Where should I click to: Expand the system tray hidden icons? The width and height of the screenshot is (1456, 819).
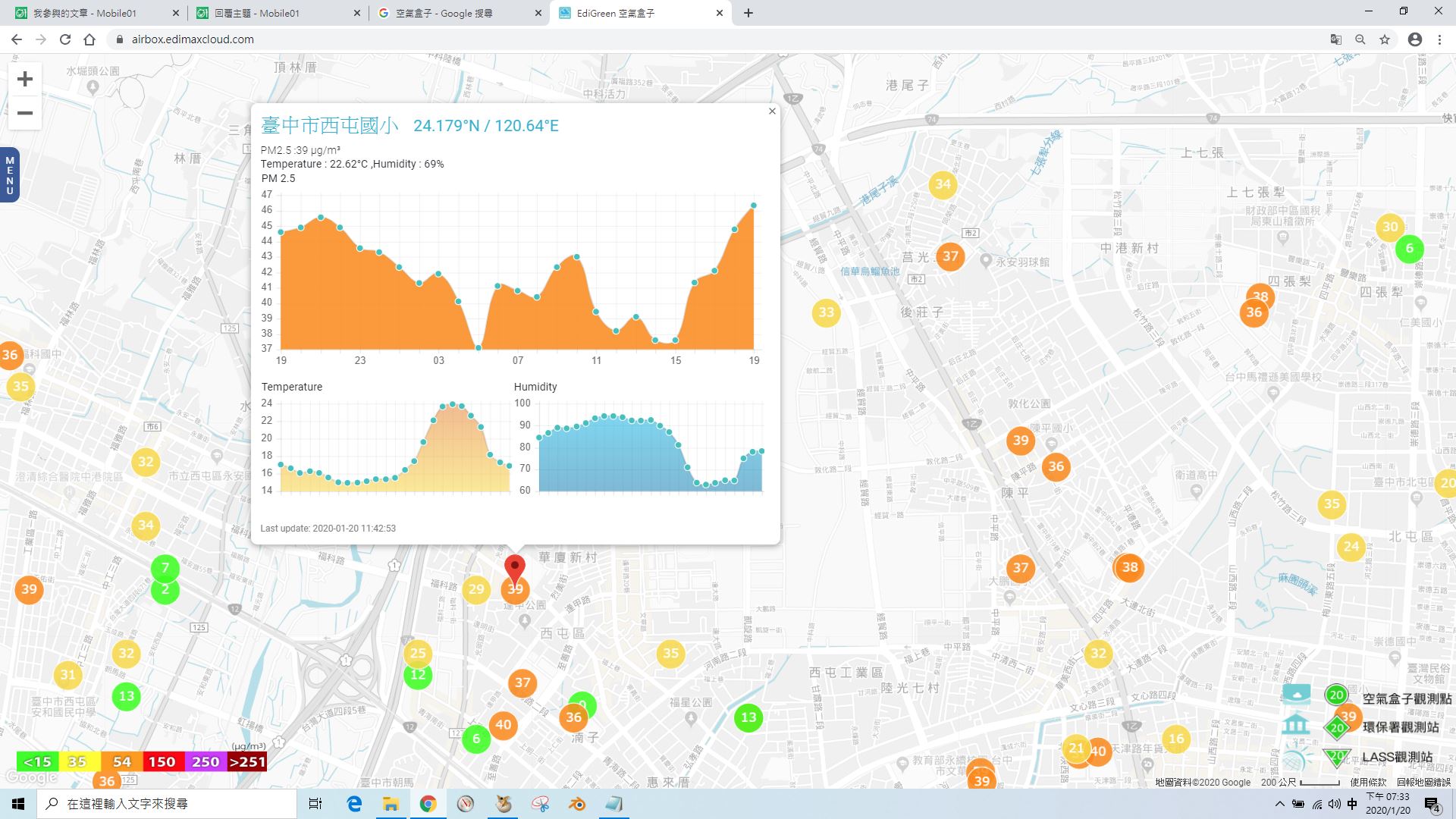click(x=1280, y=804)
